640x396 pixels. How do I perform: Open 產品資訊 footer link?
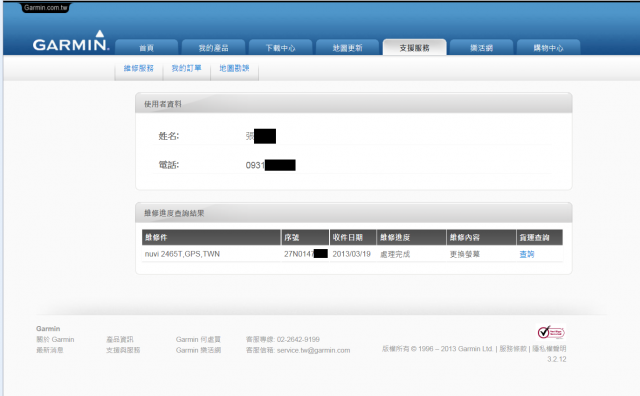pyautogui.click(x=120, y=339)
